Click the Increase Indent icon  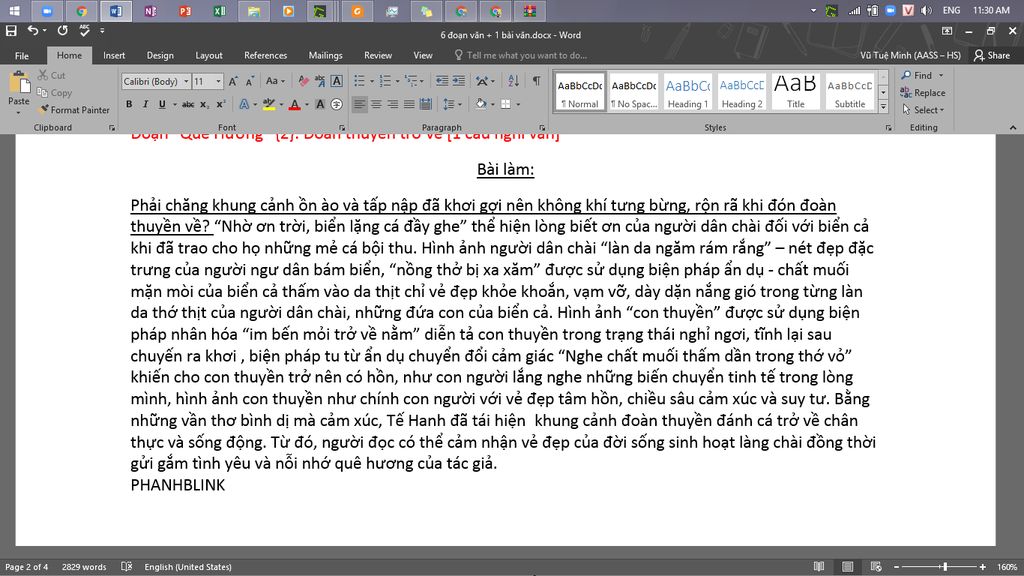(459, 81)
